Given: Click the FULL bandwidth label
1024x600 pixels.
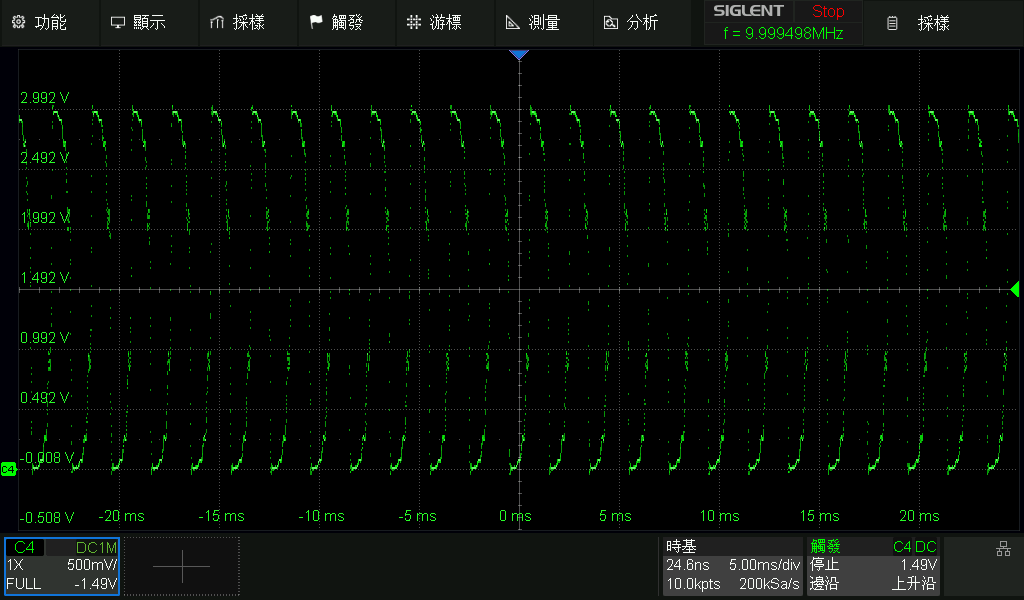Looking at the screenshot, I should (x=24, y=584).
